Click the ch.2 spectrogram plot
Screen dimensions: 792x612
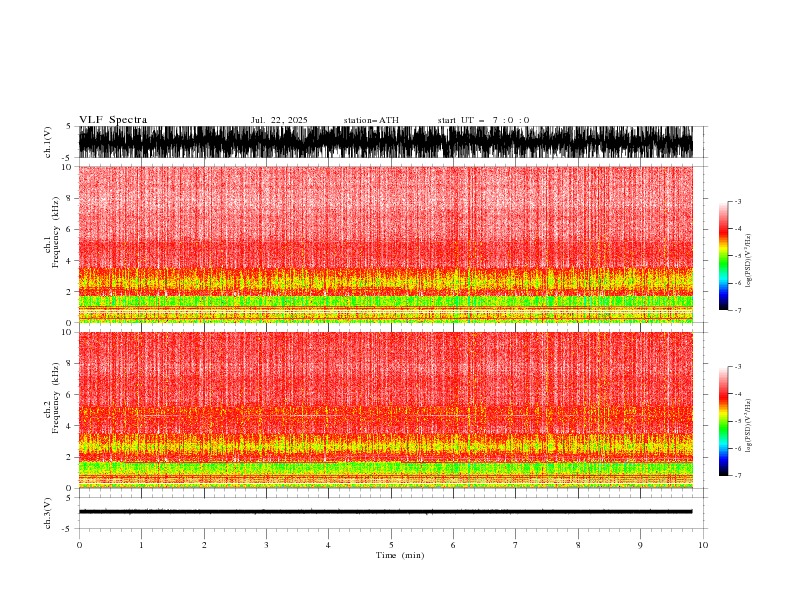386,410
